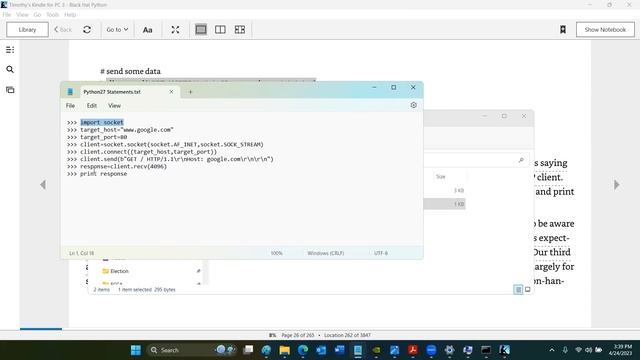This screenshot has height=360, width=640.
Task: Open Notepad File menu
Action: (70, 106)
